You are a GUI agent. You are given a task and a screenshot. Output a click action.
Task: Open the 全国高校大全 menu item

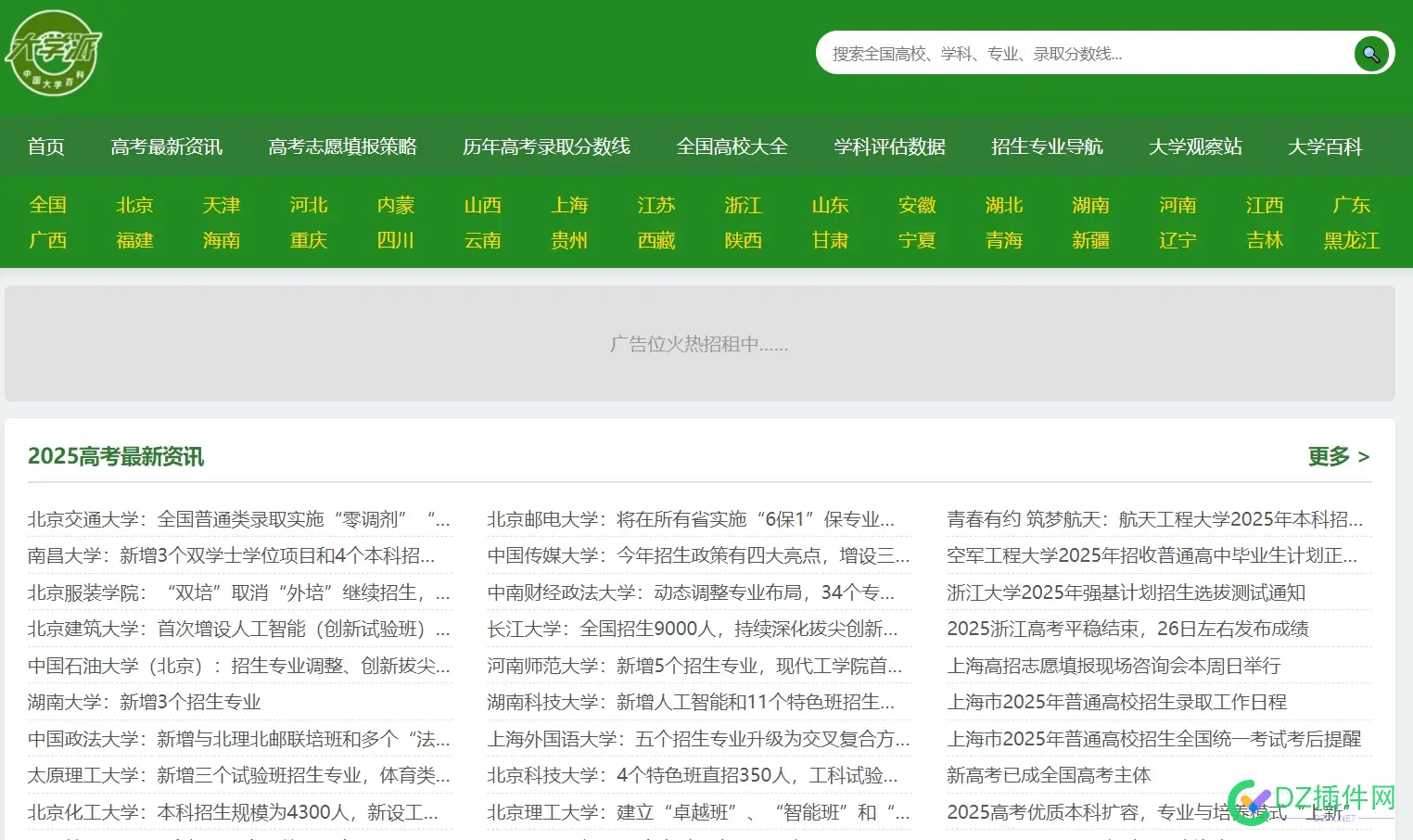point(732,146)
